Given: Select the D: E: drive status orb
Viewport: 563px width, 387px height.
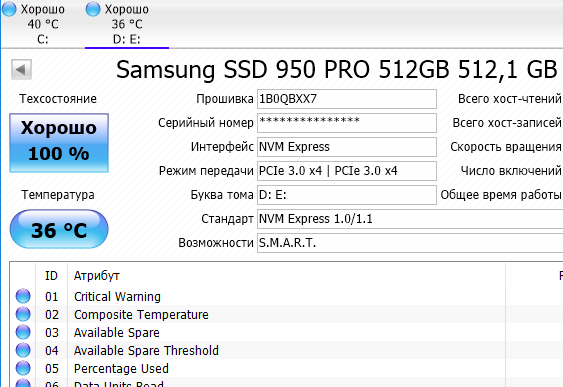Looking at the screenshot, I should [x=93, y=9].
